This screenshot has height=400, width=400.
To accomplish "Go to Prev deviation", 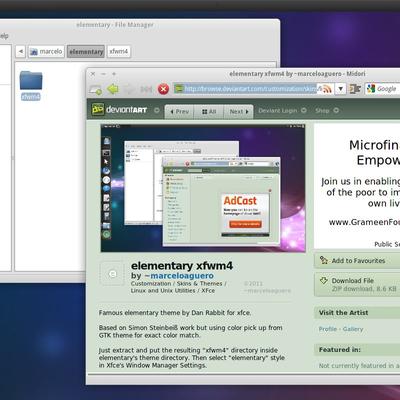I will pyautogui.click(x=179, y=112).
